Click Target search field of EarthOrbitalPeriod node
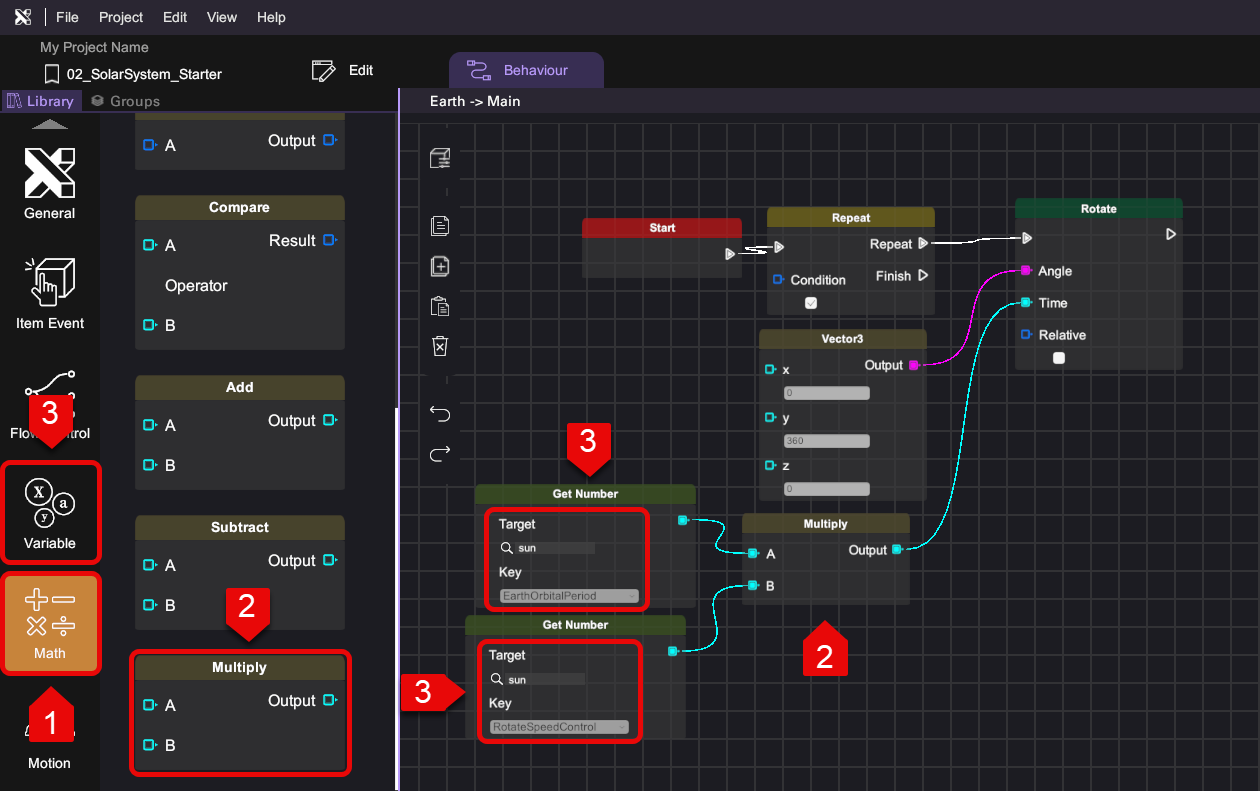Screen dimensions: 1260x791 pyautogui.click(x=547, y=548)
